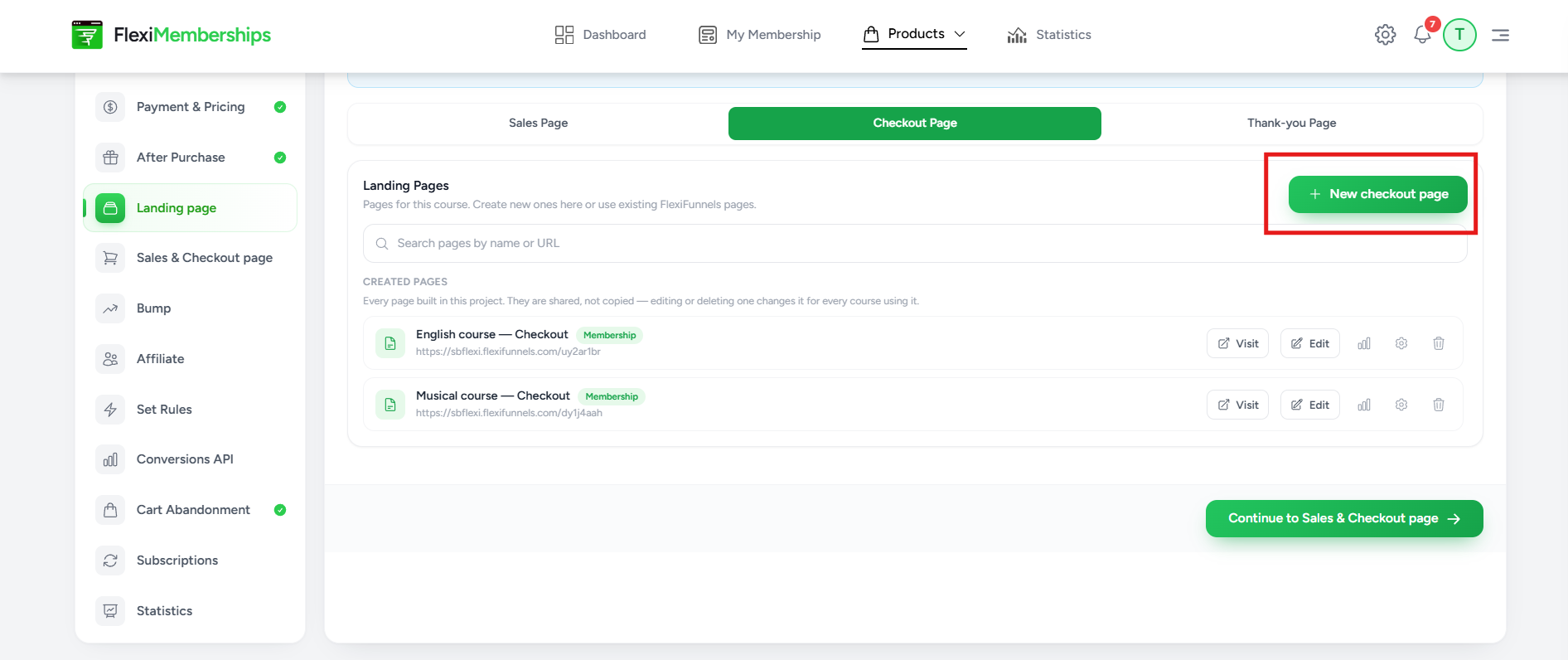Open settings gear for Musical course checkout

click(x=1401, y=405)
